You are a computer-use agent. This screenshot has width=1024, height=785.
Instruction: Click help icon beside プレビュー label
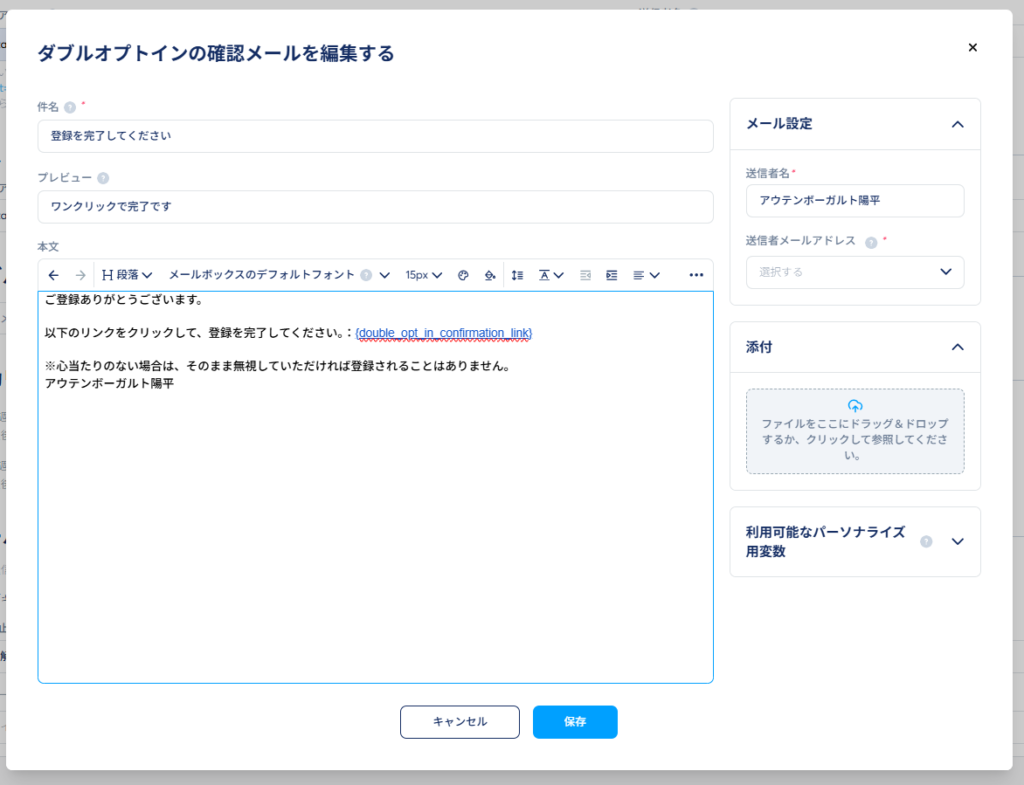click(103, 178)
